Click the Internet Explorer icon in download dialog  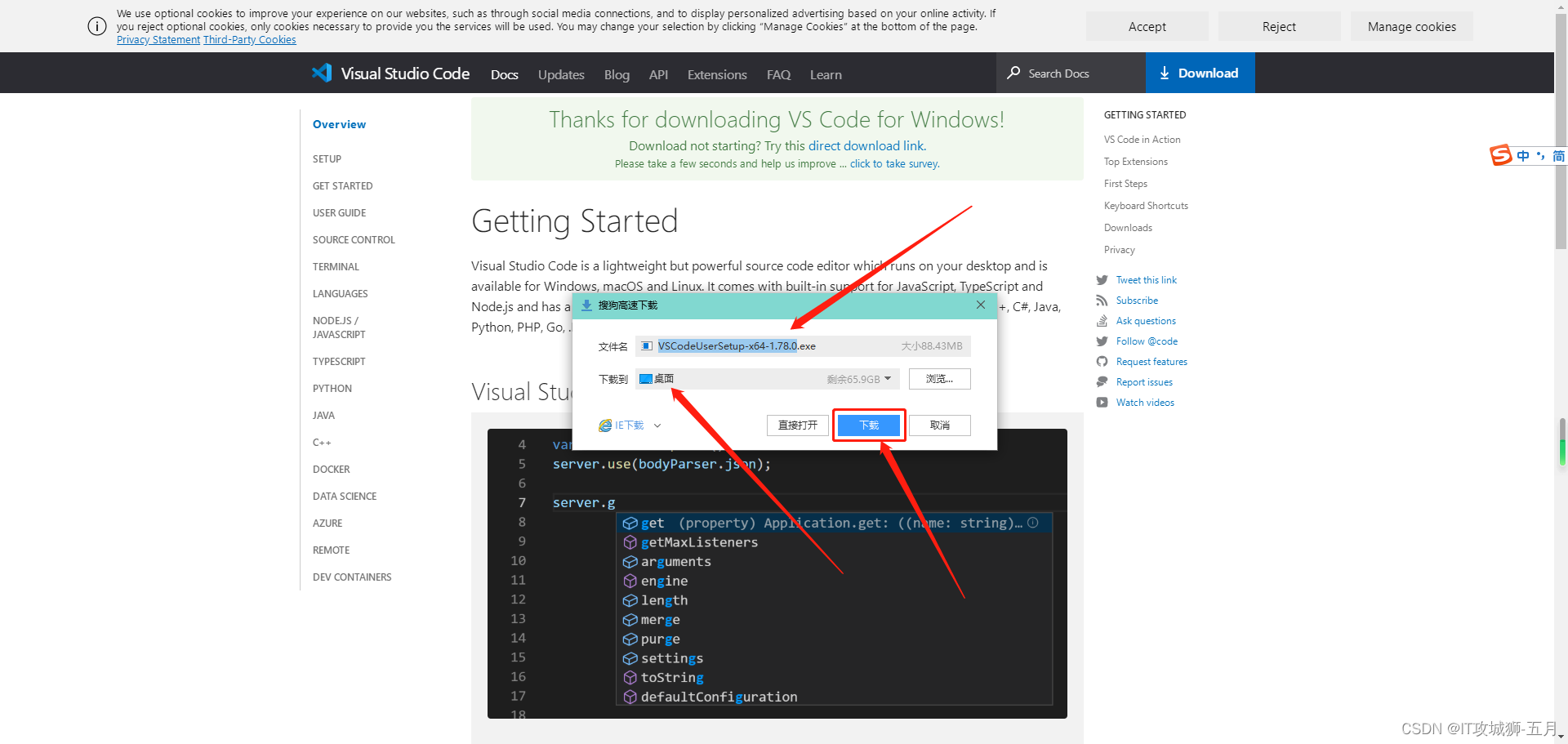pyautogui.click(x=605, y=425)
